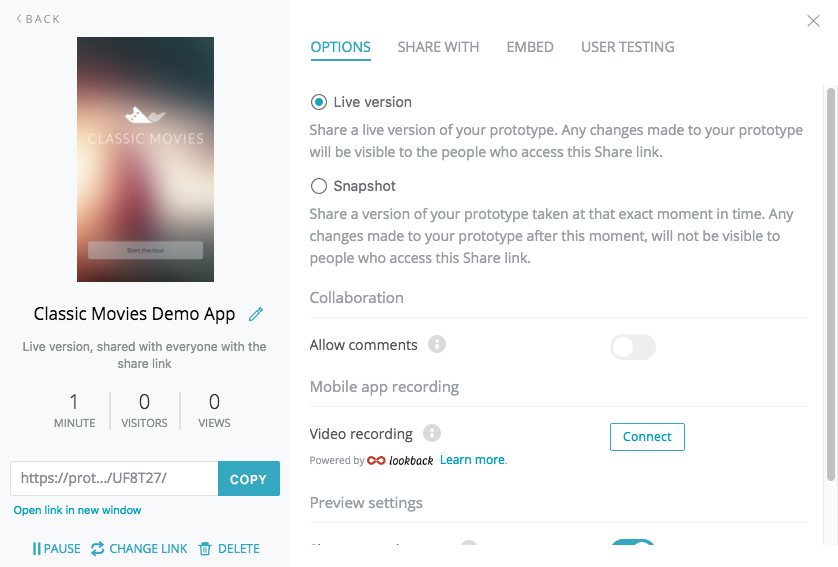Delete the share link with trash icon
The image size is (838, 567).
(x=205, y=549)
